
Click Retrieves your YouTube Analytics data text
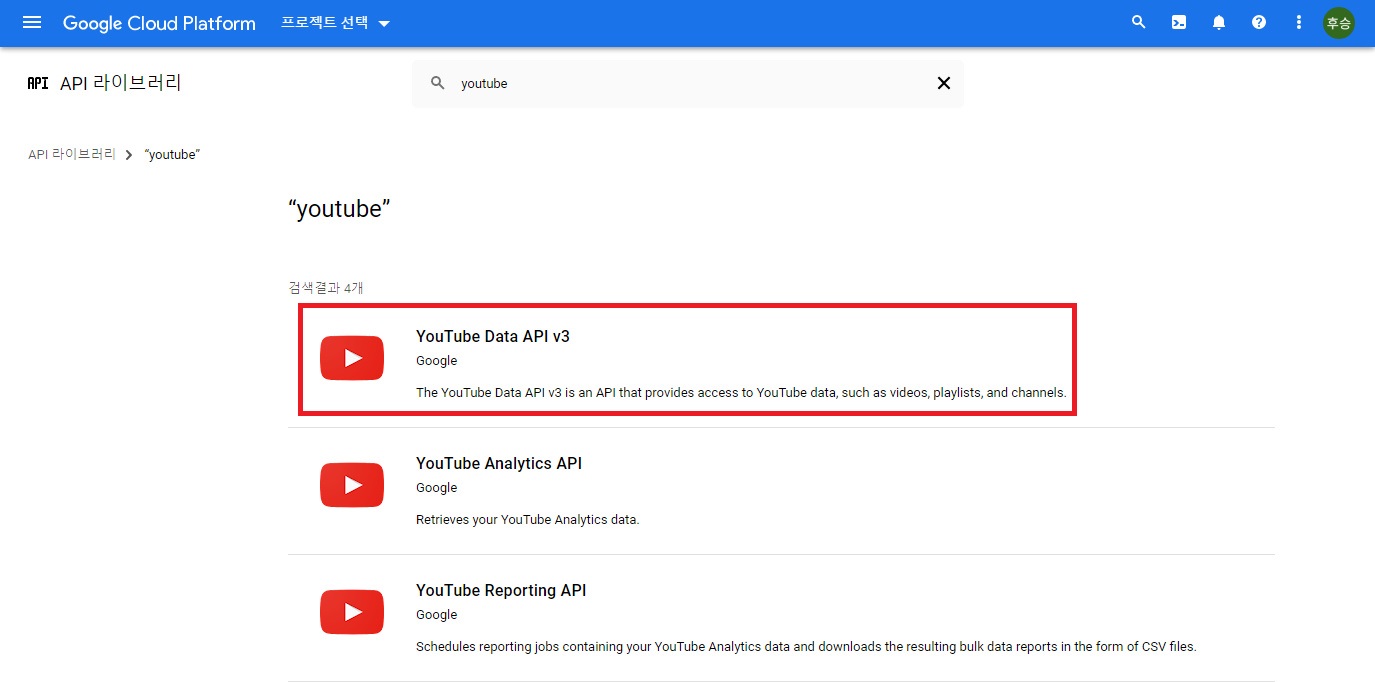coord(527,520)
